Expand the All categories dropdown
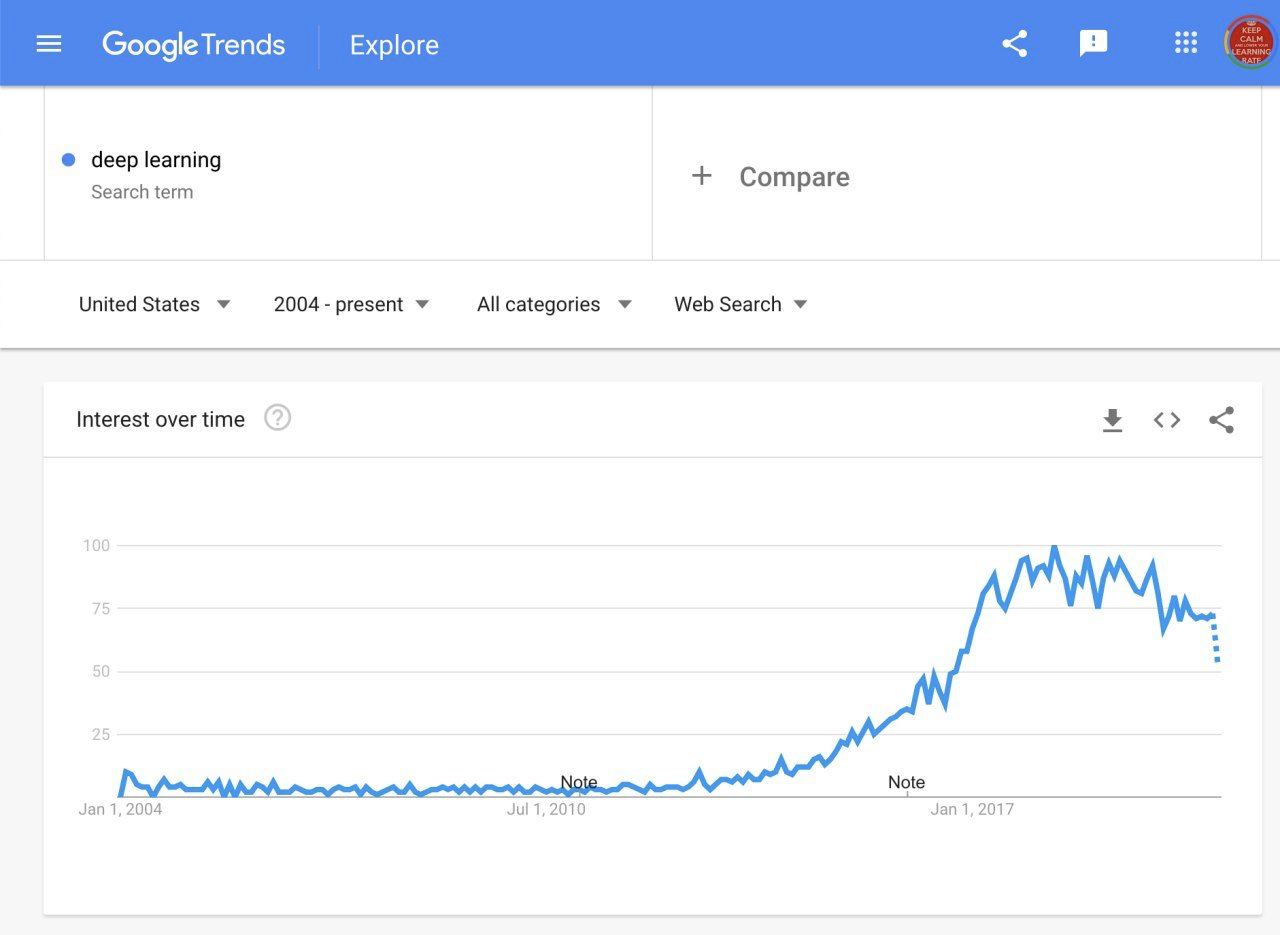The width and height of the screenshot is (1280, 935). (553, 304)
